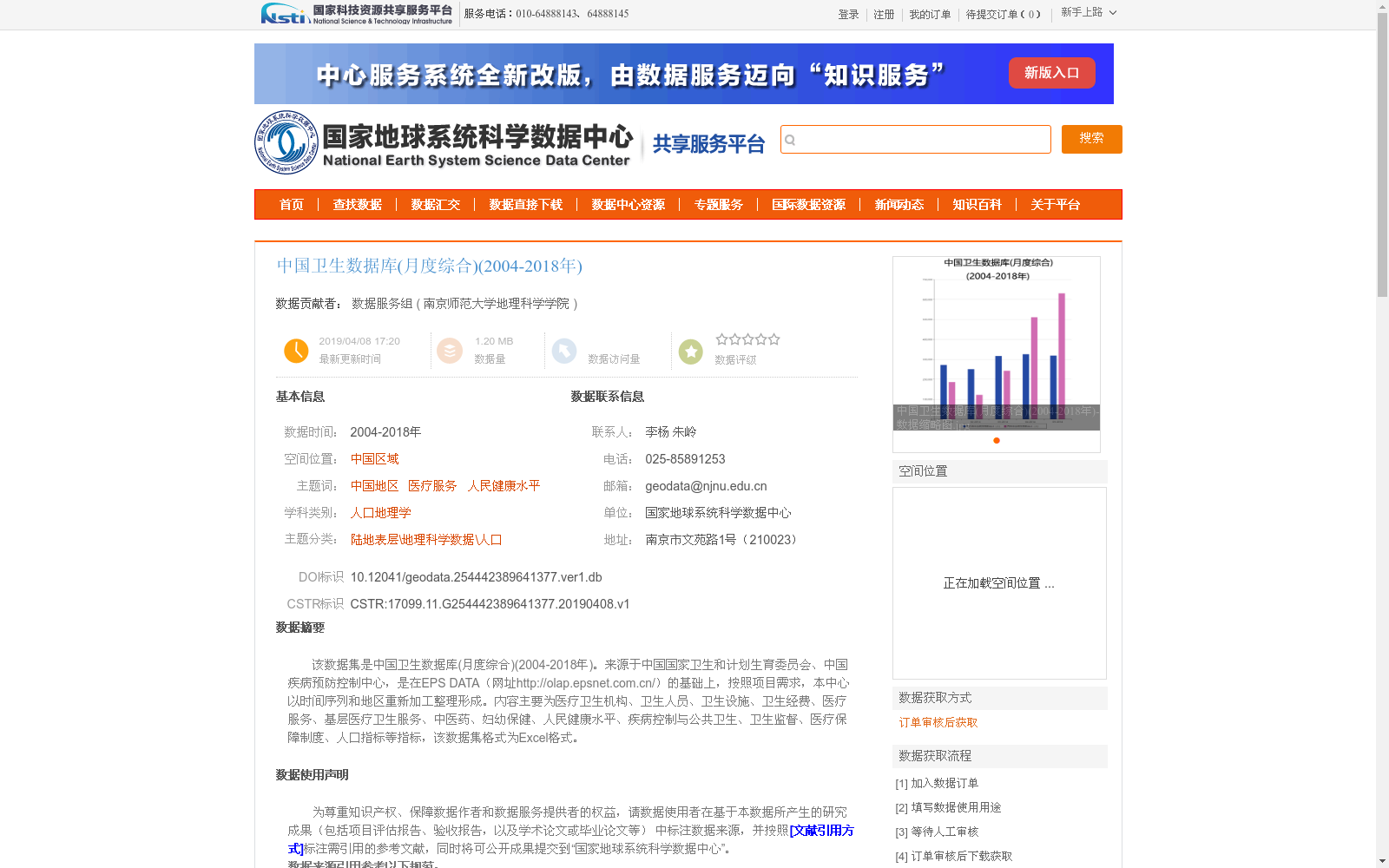Open the 查找数据 menu item
The height and width of the screenshot is (868, 1389).
pyautogui.click(x=358, y=205)
